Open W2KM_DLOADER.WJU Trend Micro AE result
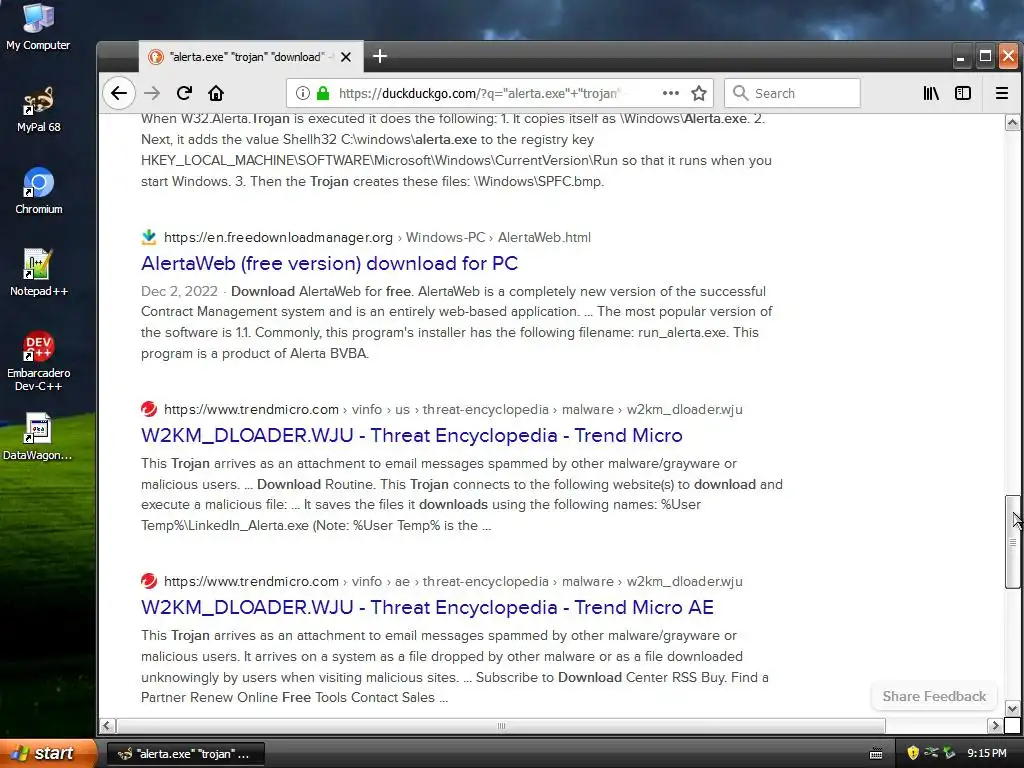This screenshot has height=768, width=1024. click(x=427, y=607)
